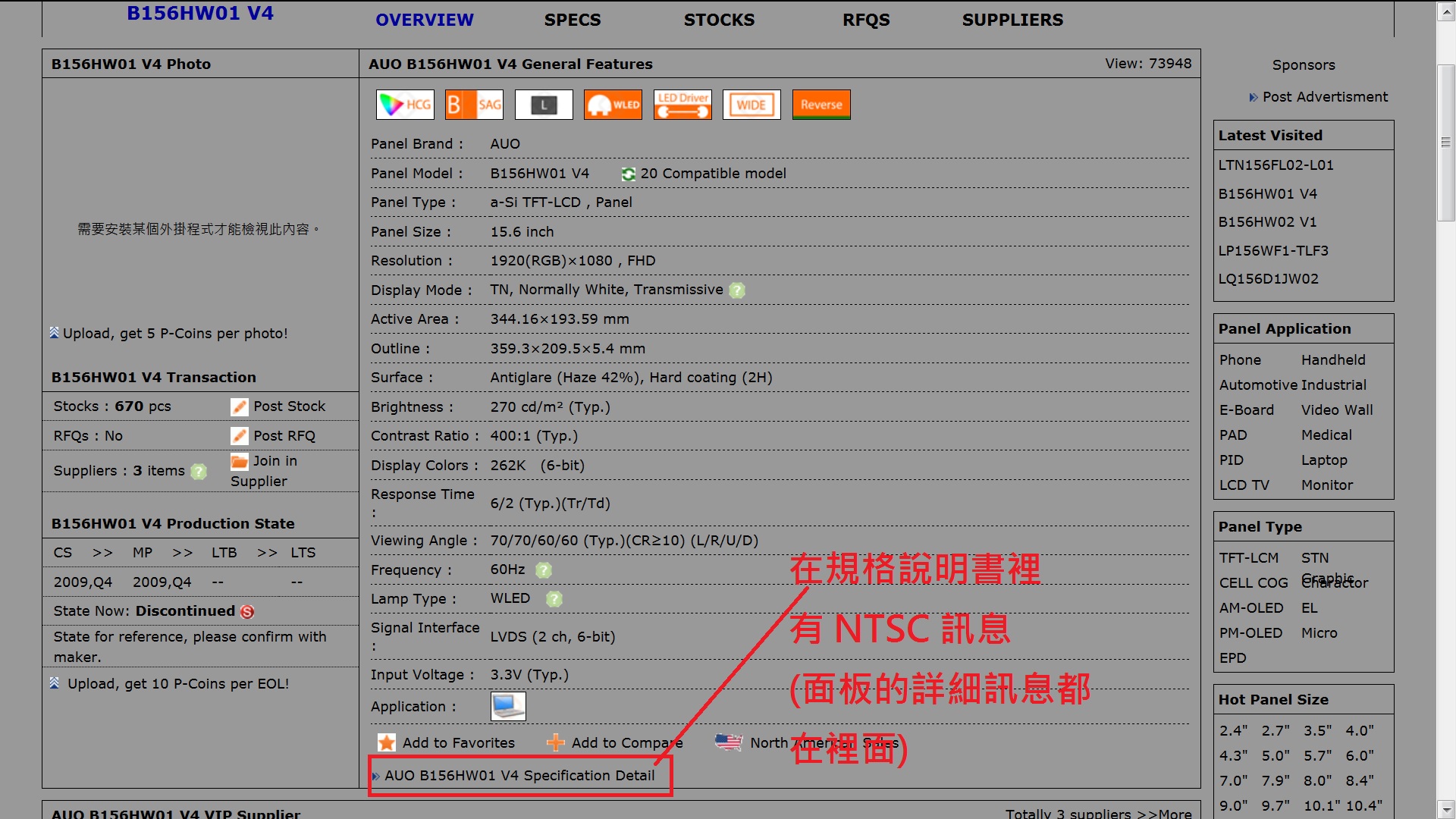The width and height of the screenshot is (1456, 819).
Task: Click the HCG high color gamut icon
Action: [x=405, y=105]
